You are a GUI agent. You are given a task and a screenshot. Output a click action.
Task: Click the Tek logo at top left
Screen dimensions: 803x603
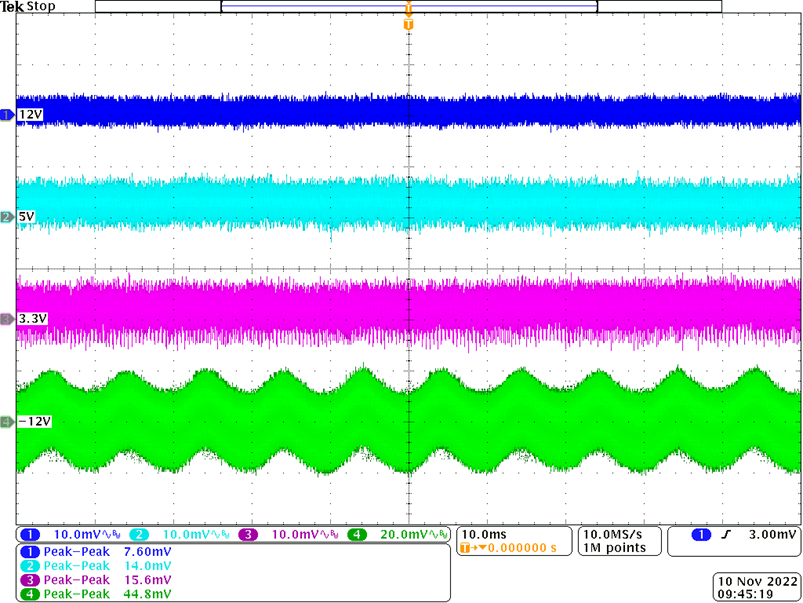coord(12,7)
